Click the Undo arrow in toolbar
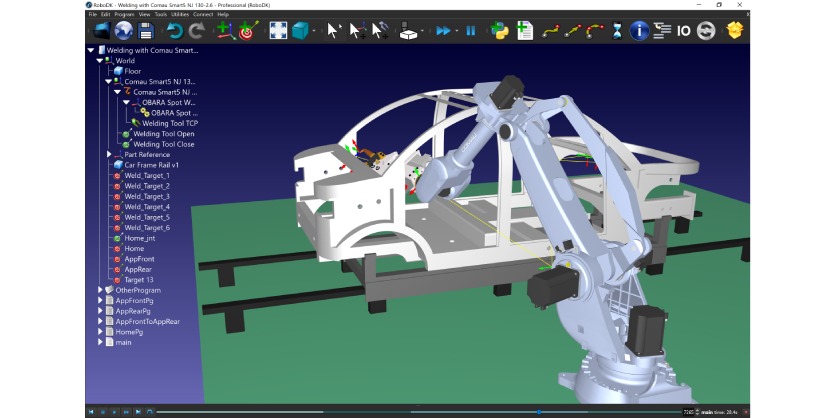 [175, 31]
